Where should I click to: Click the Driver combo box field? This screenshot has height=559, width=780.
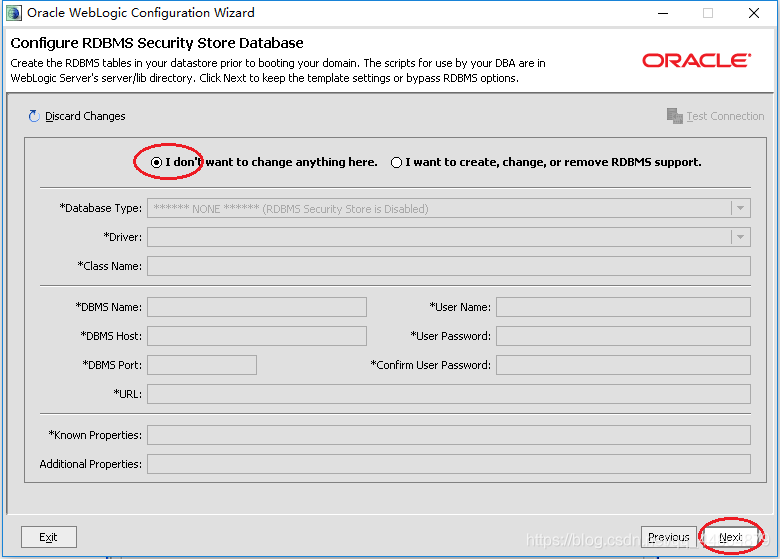click(x=449, y=237)
